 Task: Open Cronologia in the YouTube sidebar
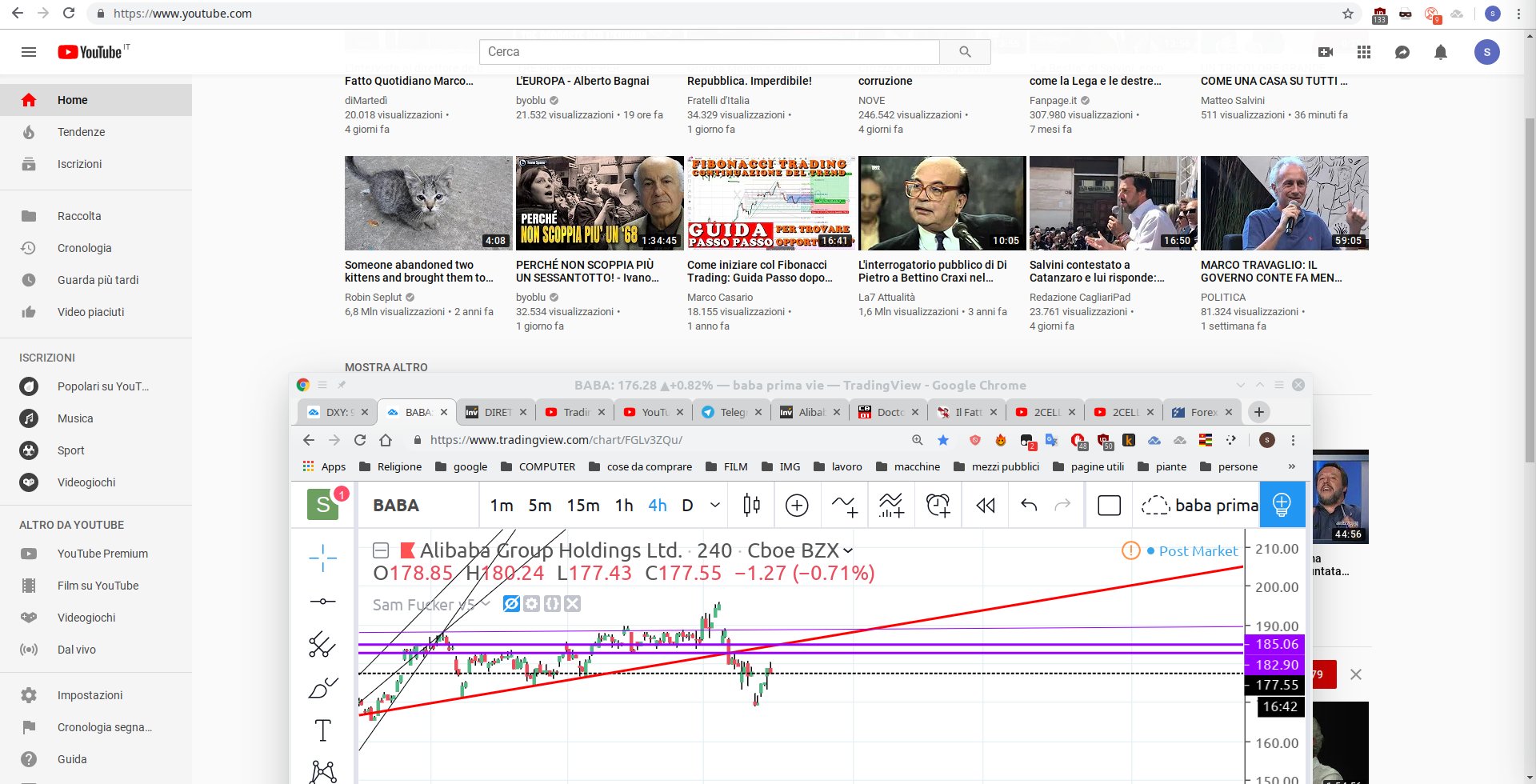click(x=96, y=248)
